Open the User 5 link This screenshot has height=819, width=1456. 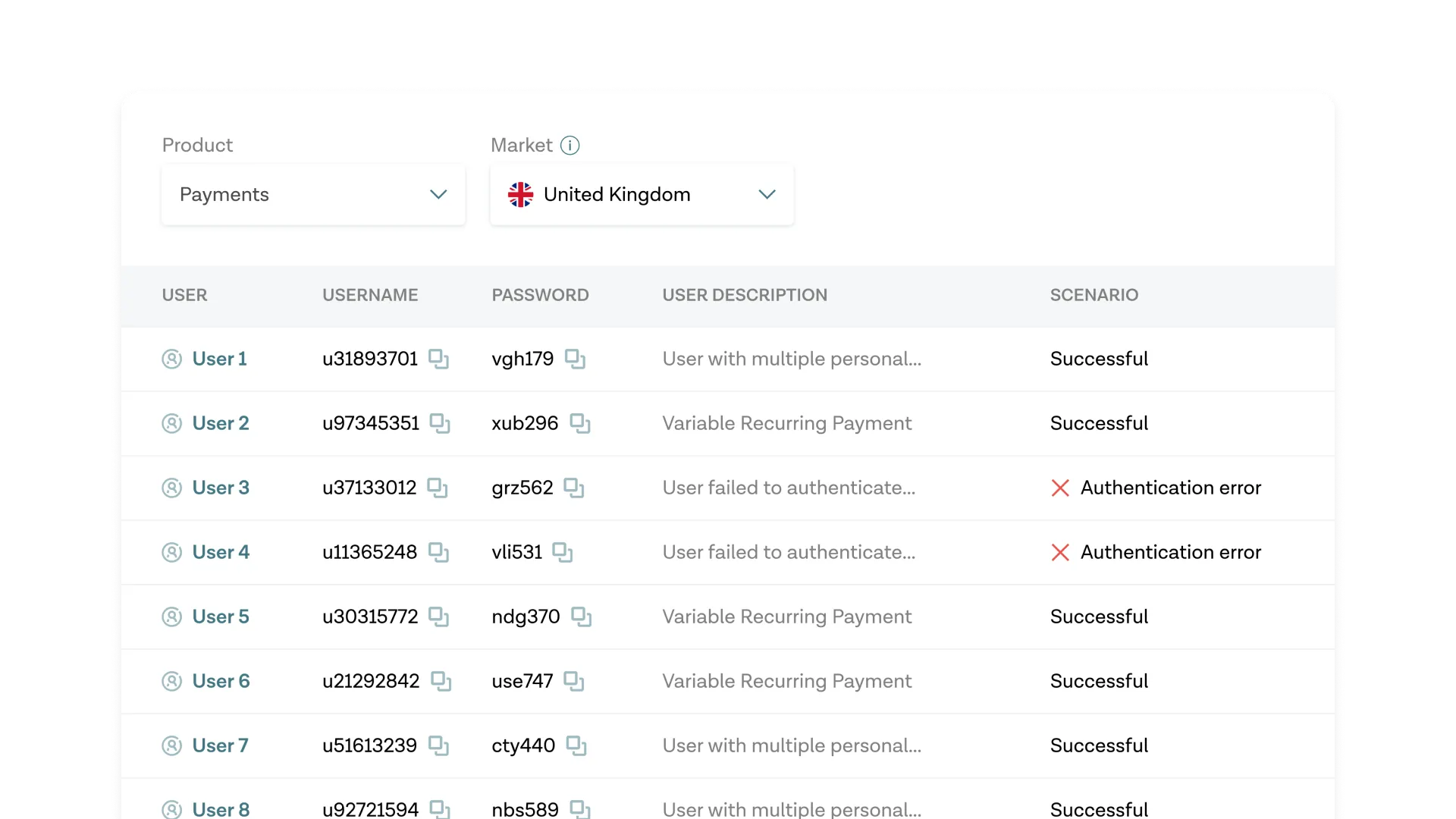pos(220,617)
